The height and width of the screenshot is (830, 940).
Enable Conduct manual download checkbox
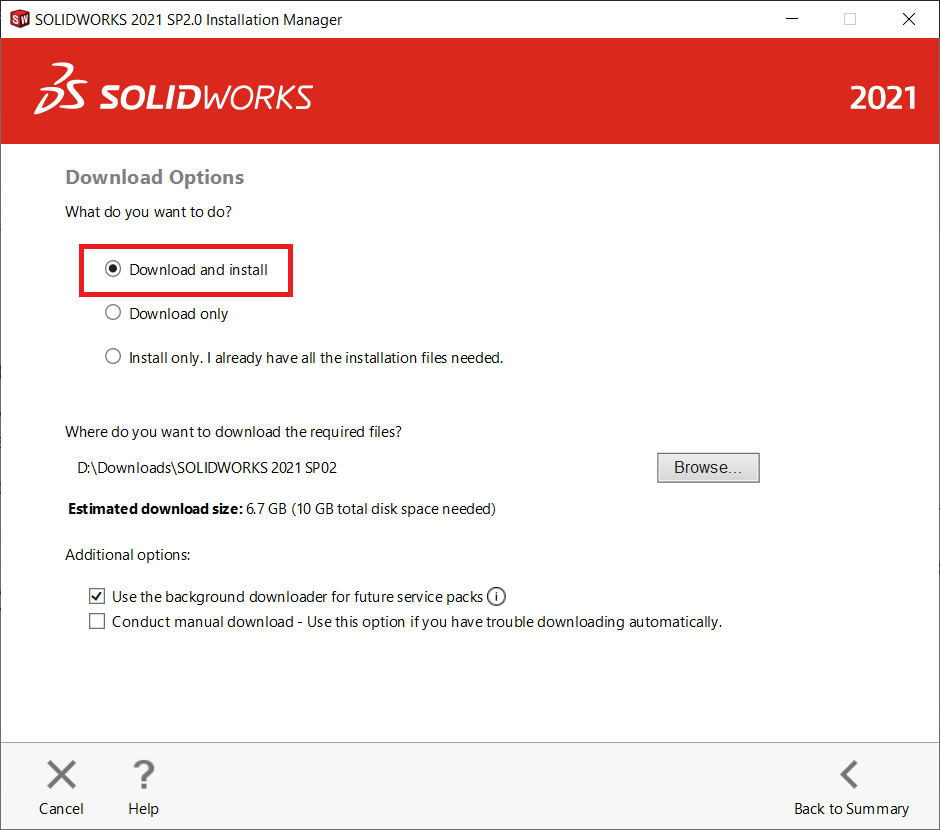click(97, 622)
